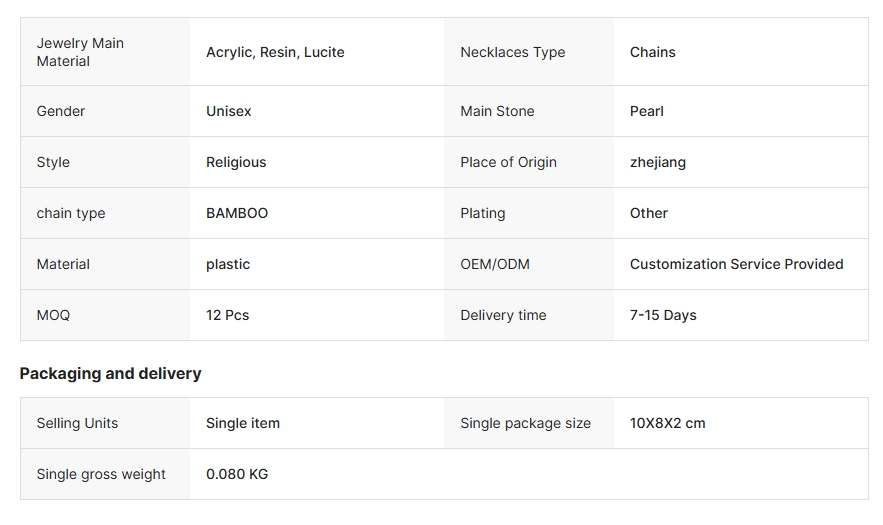The width and height of the screenshot is (883, 525).
Task: Select the "7-15 Days" delivery time value
Action: click(663, 315)
